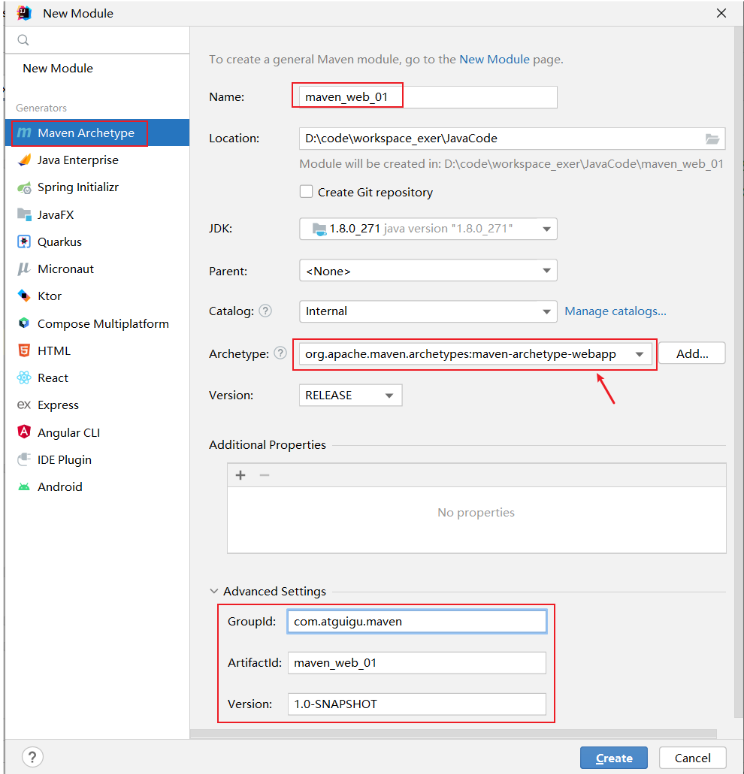Open the JDK dropdown

tap(428, 229)
